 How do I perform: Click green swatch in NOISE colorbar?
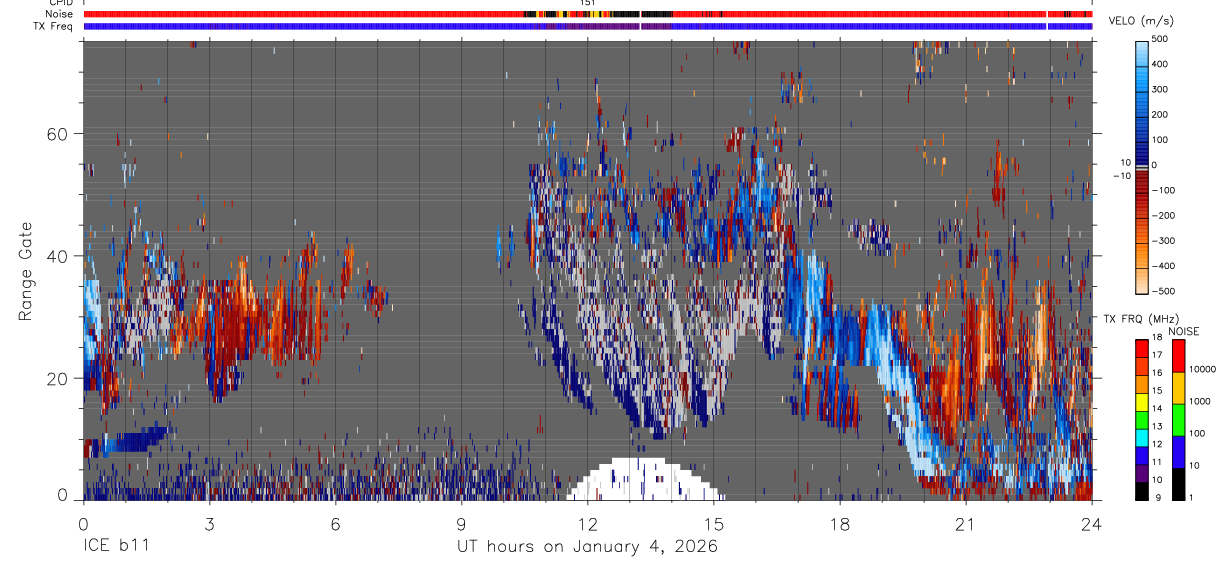click(x=1178, y=418)
